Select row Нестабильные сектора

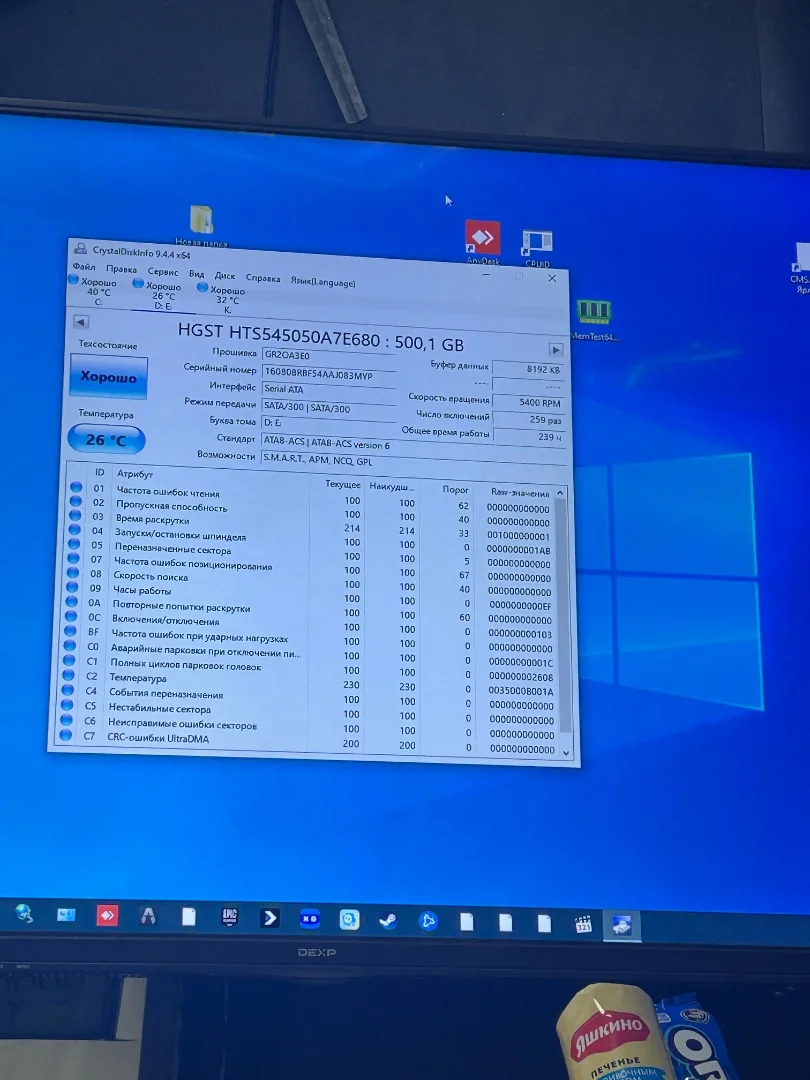click(x=309, y=713)
